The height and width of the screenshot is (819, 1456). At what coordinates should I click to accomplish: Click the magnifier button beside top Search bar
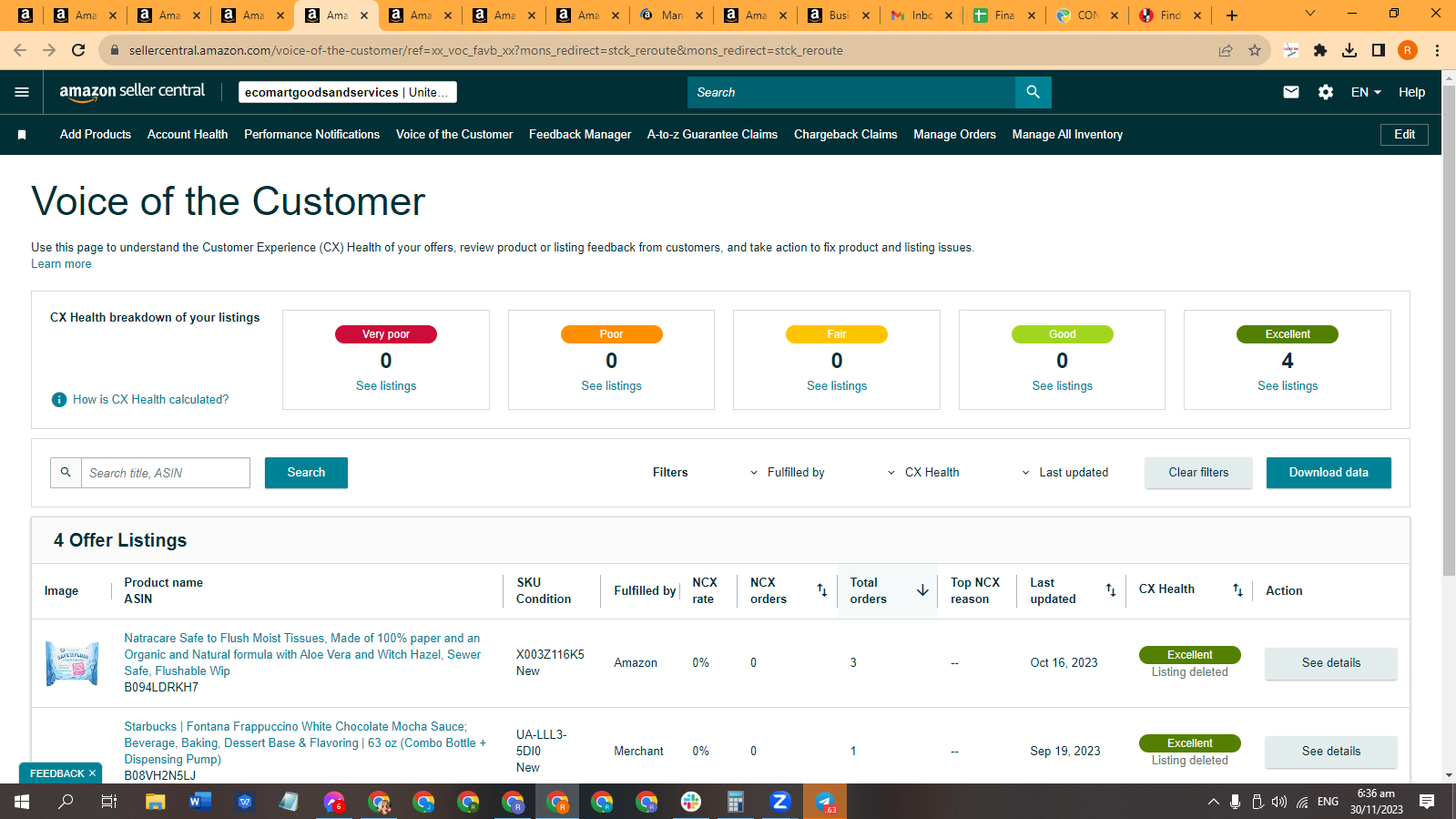[x=1033, y=92]
